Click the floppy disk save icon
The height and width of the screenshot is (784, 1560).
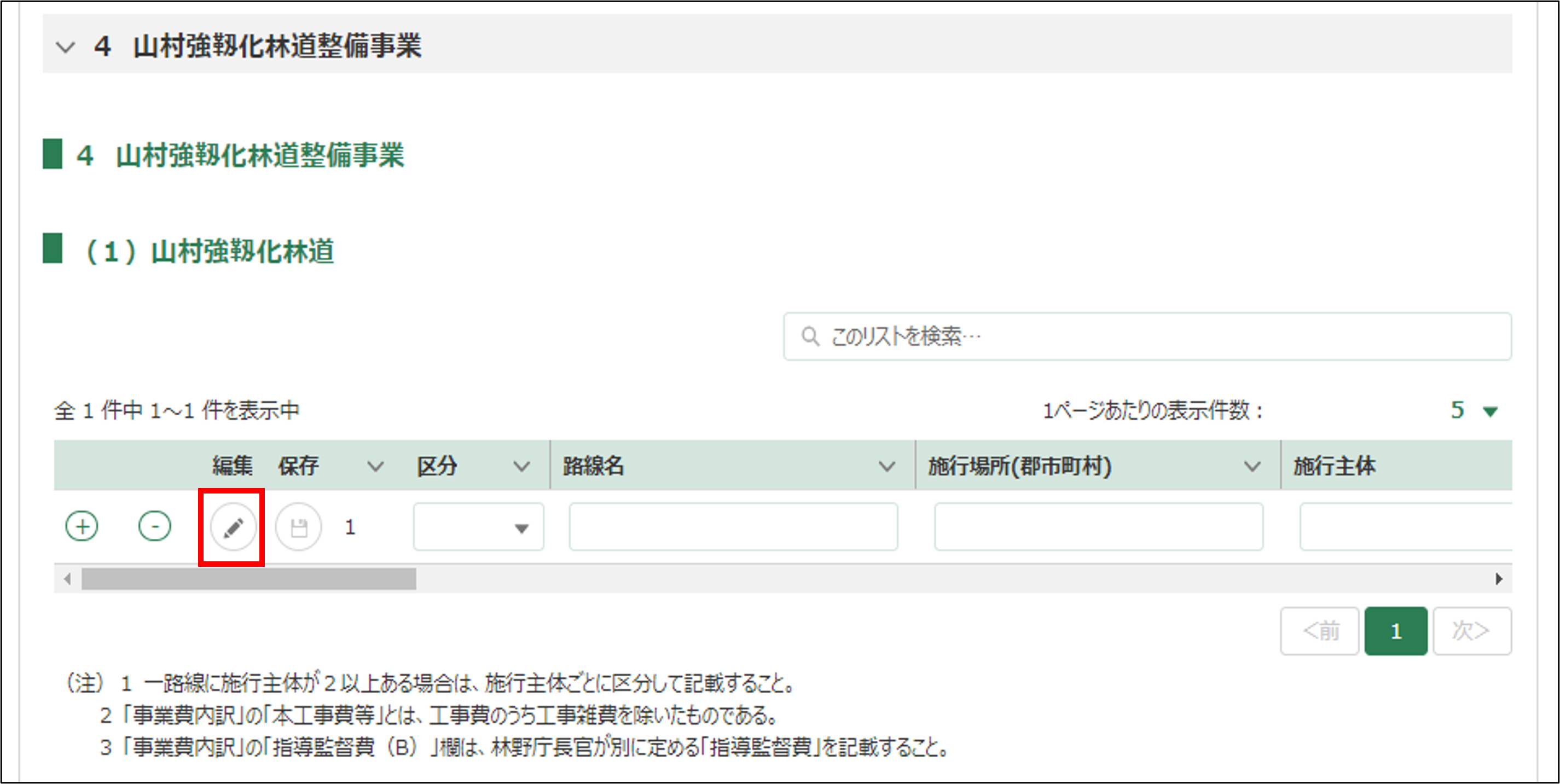pos(299,527)
